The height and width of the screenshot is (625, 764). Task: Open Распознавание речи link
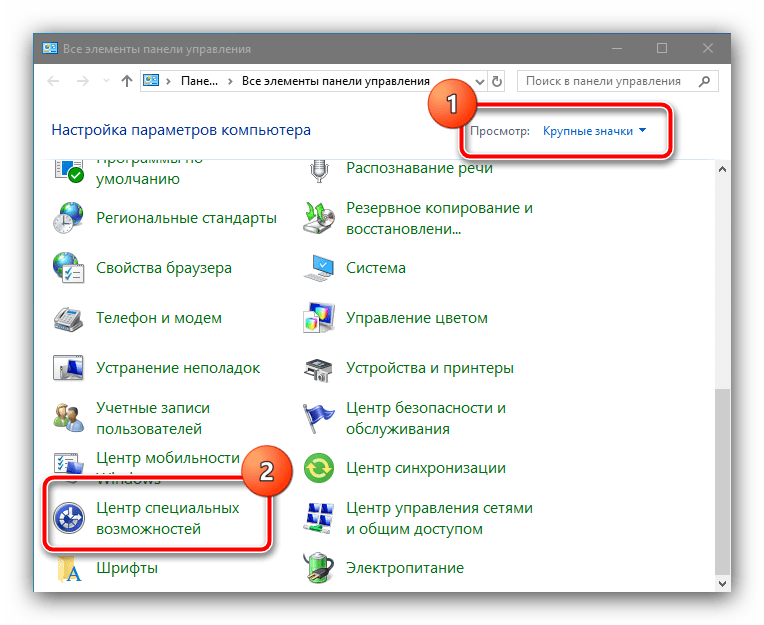coord(419,168)
